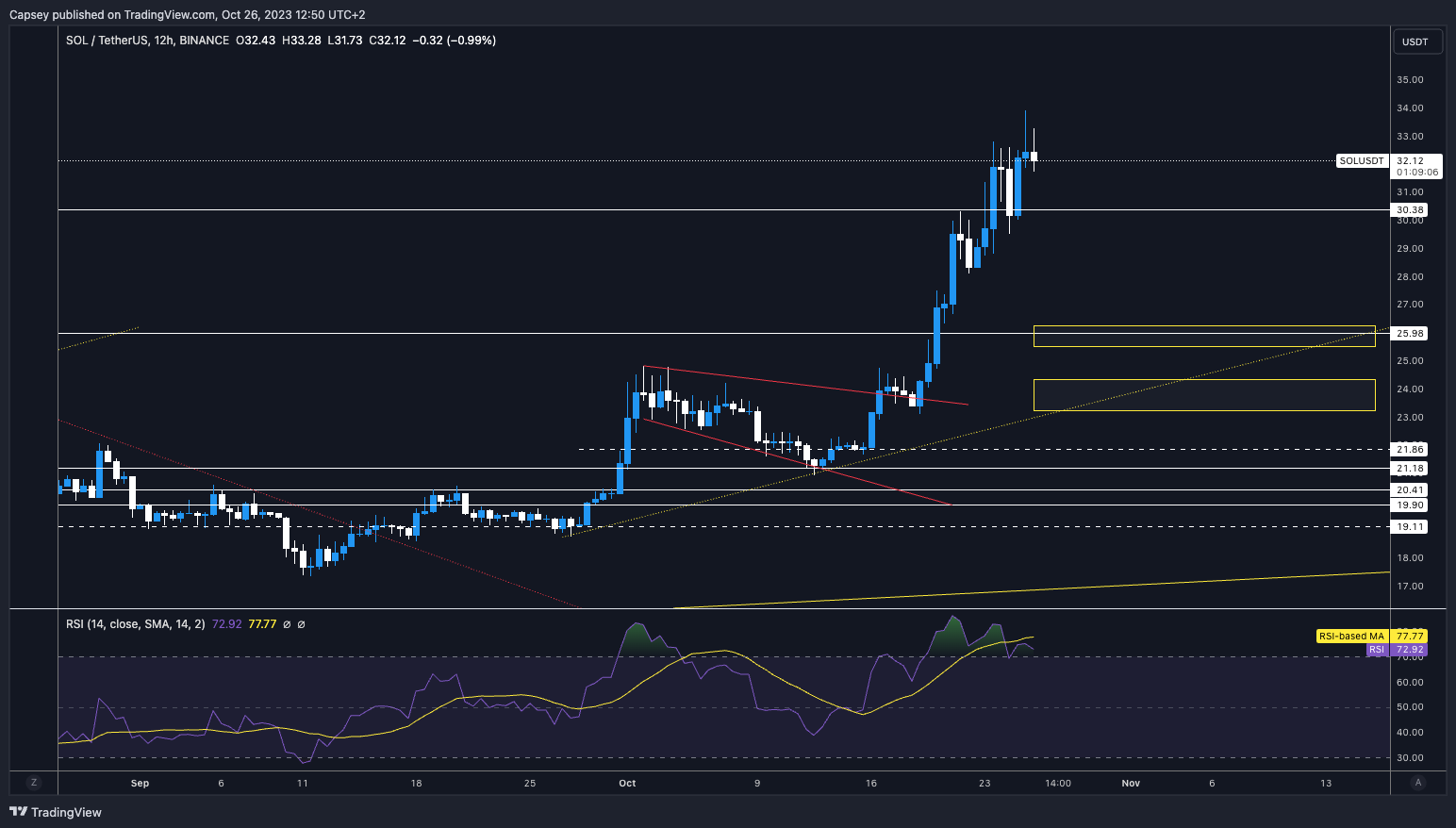Click the 27.00 tick on price axis

pos(1410,305)
